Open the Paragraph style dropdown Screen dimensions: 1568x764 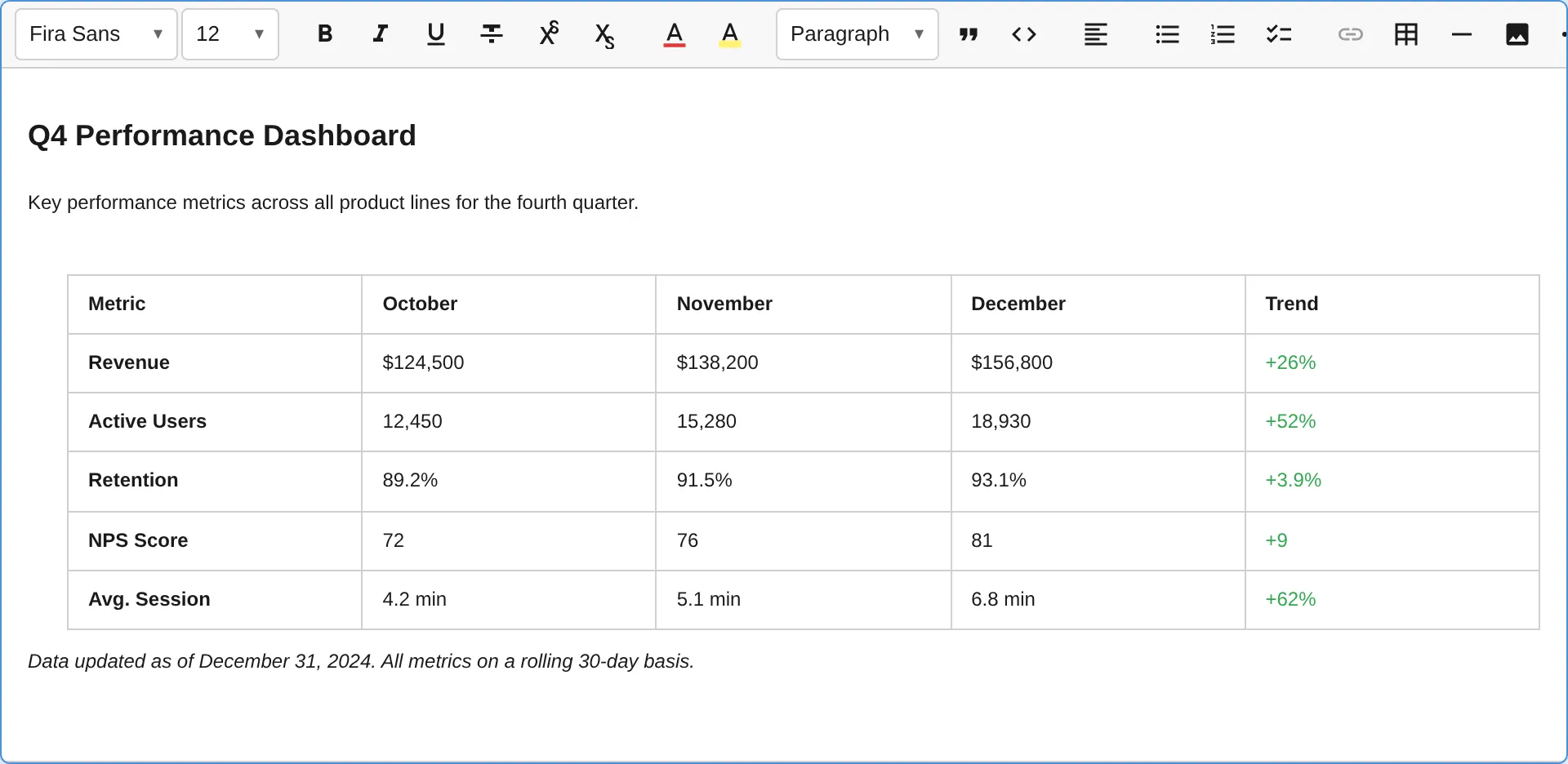[857, 34]
